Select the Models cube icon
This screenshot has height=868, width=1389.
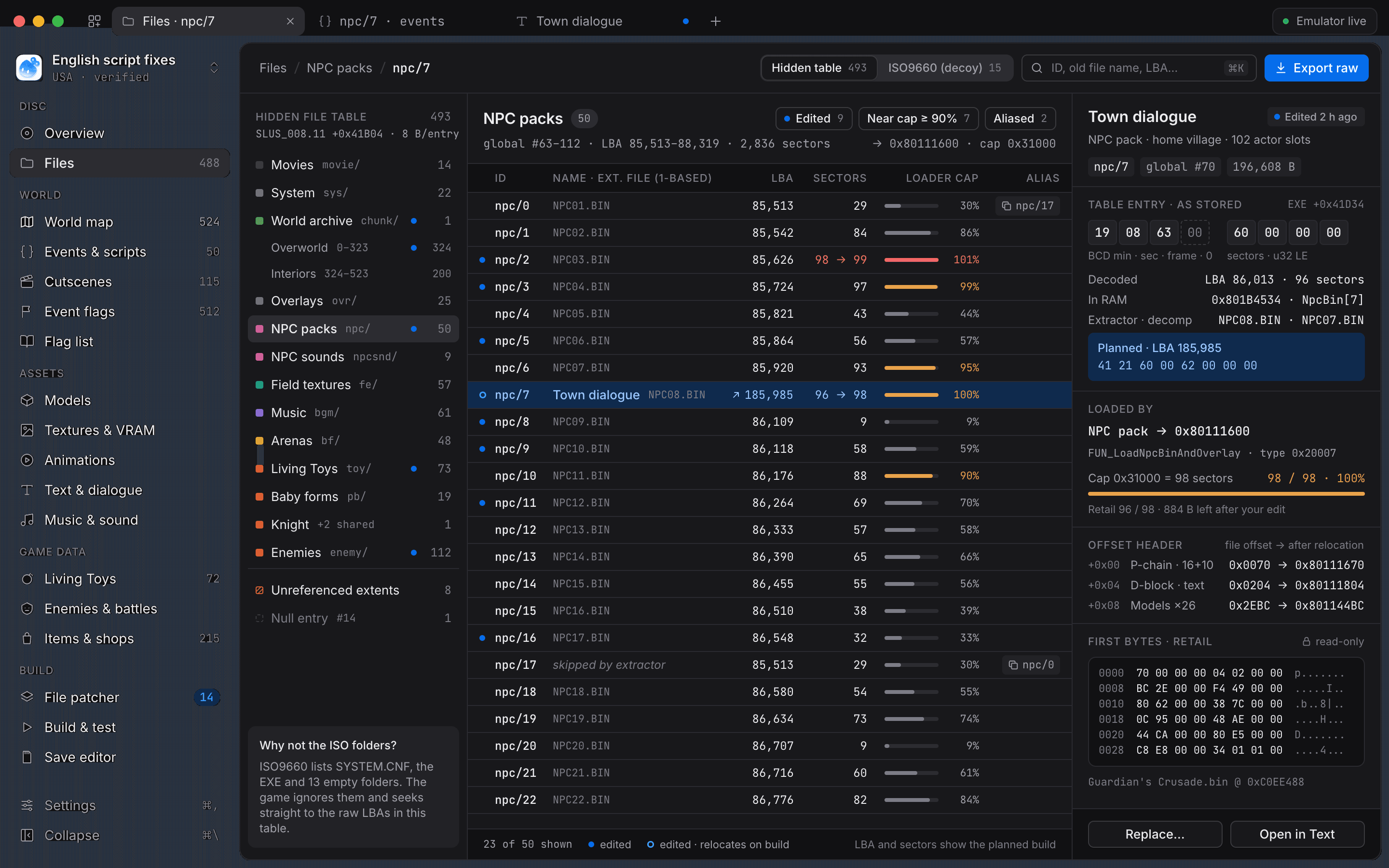tap(27, 400)
